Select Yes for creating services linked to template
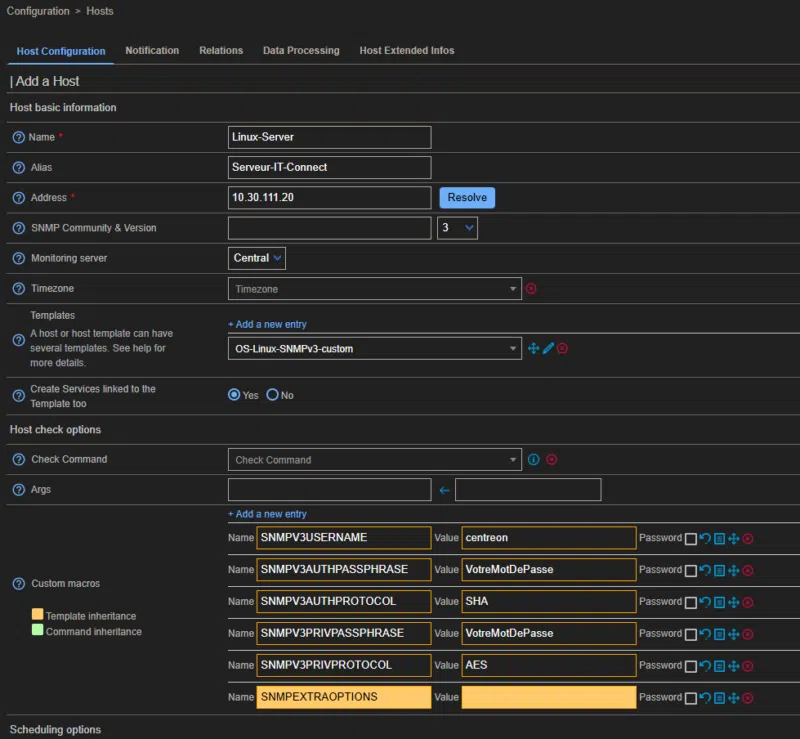This screenshot has width=800, height=739. tap(234, 395)
